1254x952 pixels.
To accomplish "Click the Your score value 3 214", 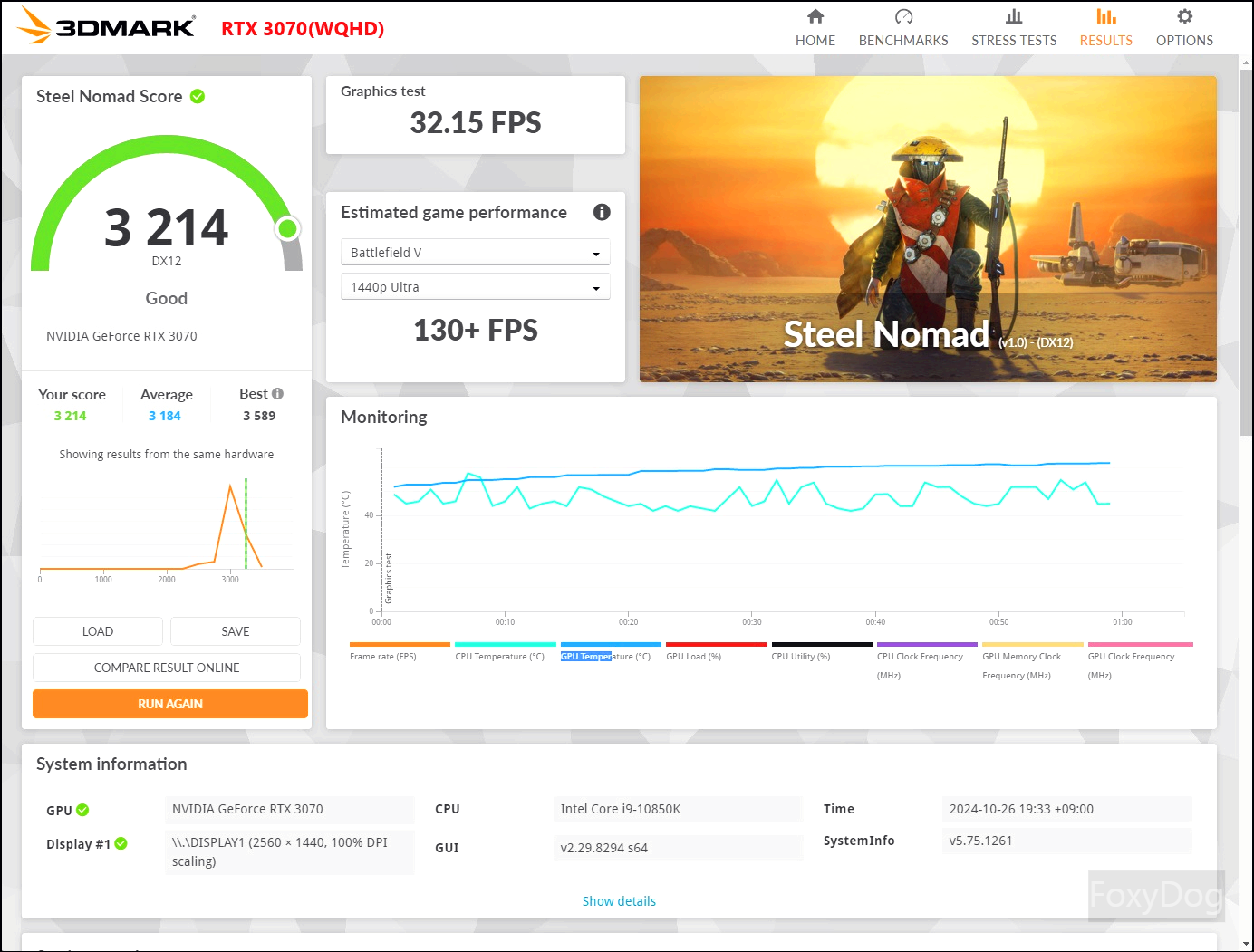I will 70,416.
